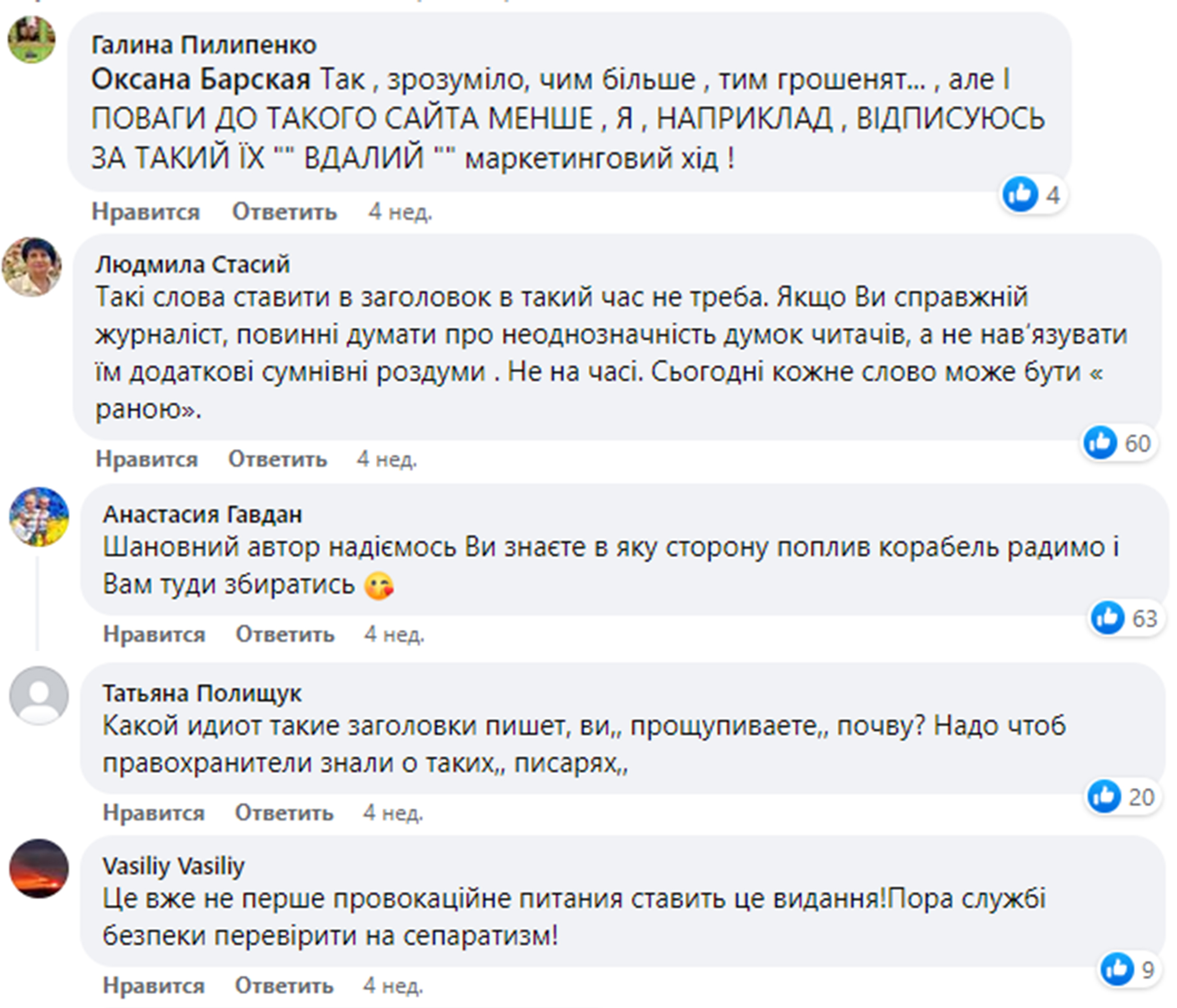Open Людмила Стасий's profile picture
The width and height of the screenshot is (1177, 1008).
pos(32,266)
